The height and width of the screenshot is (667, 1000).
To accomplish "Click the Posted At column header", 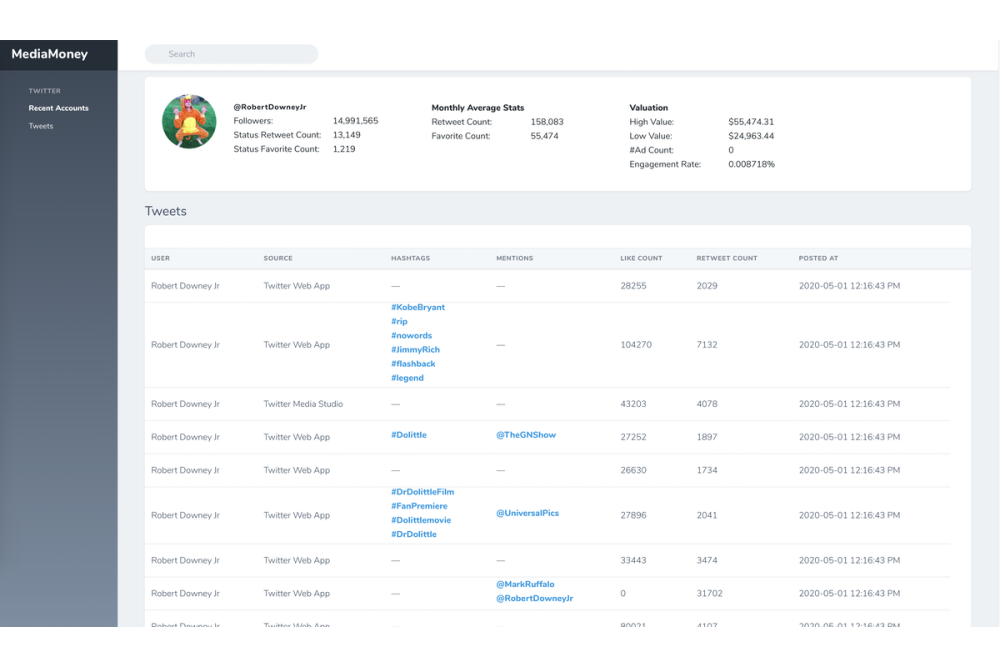I will (x=820, y=258).
